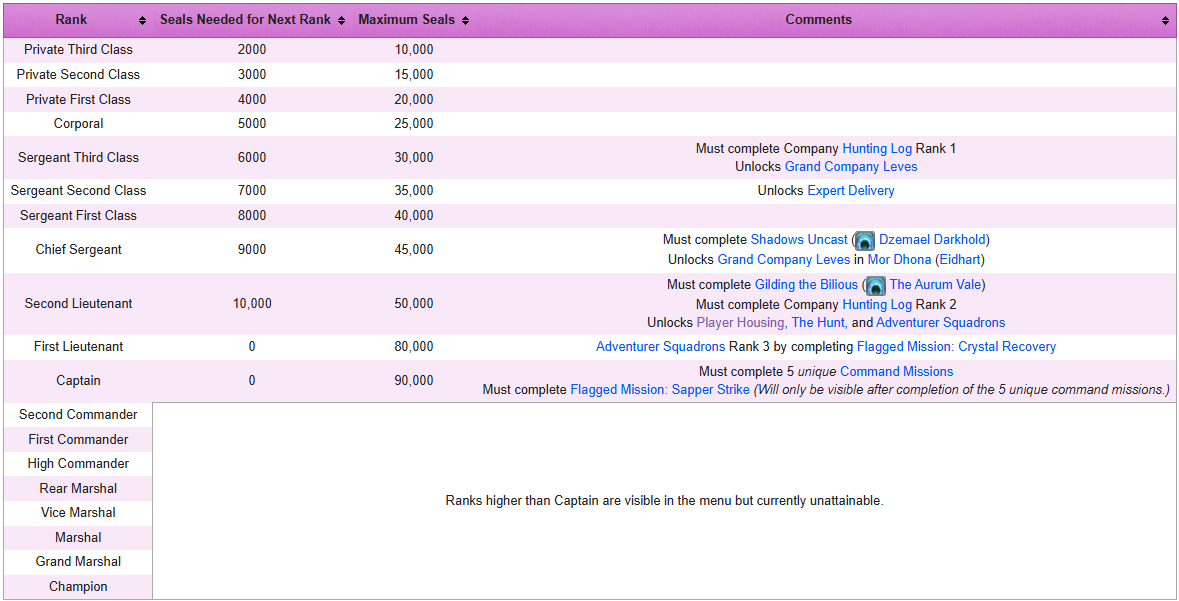Image resolution: width=1179 pixels, height=601 pixels.
Task: Sort by Maximum Seals column arrows
Action: [465, 20]
